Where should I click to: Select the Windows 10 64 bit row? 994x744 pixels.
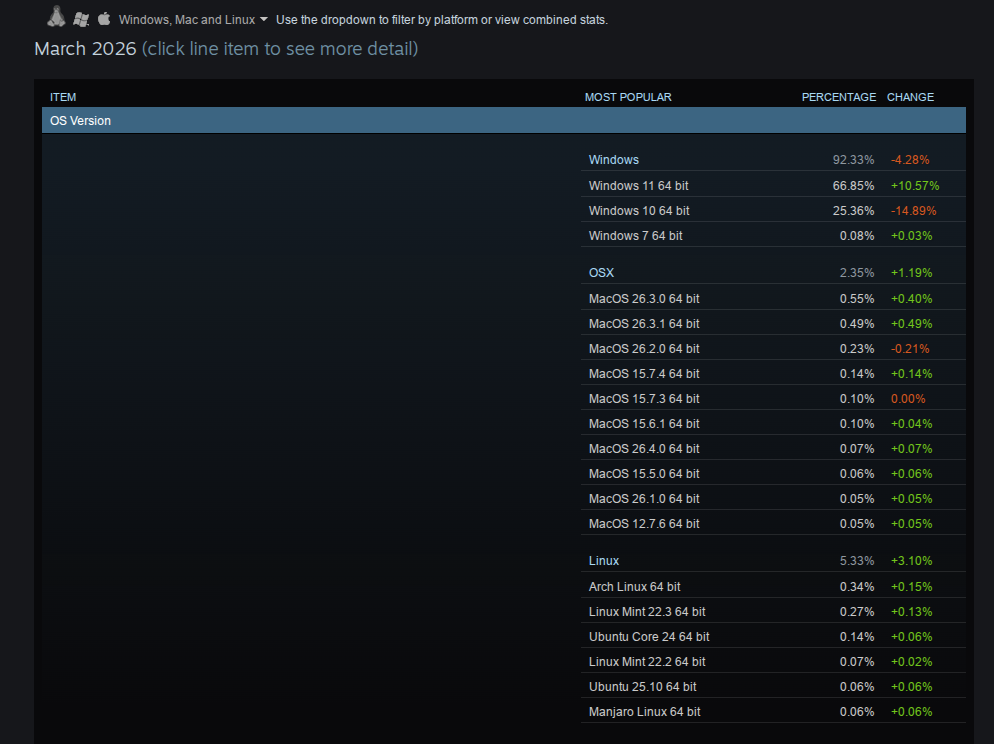pos(773,210)
